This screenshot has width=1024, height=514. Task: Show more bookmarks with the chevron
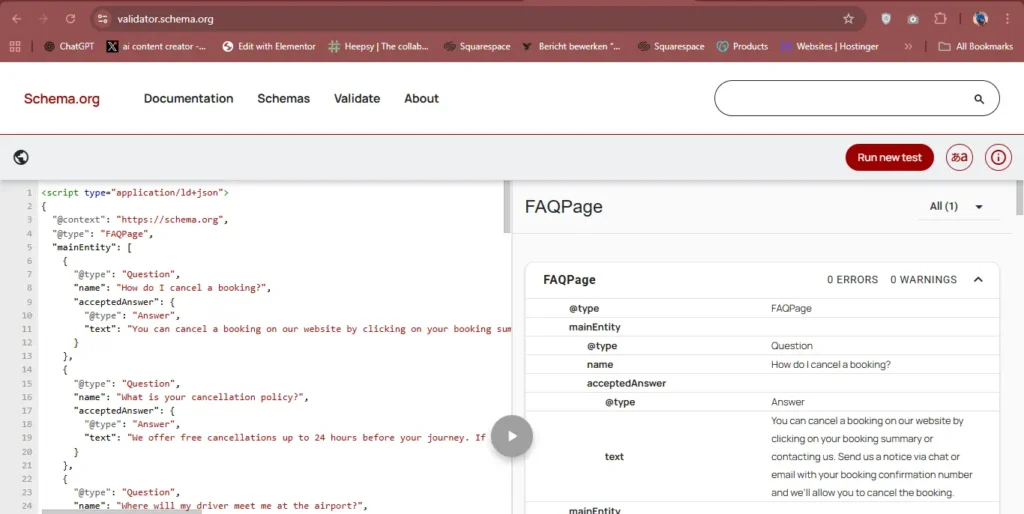[x=908, y=46]
